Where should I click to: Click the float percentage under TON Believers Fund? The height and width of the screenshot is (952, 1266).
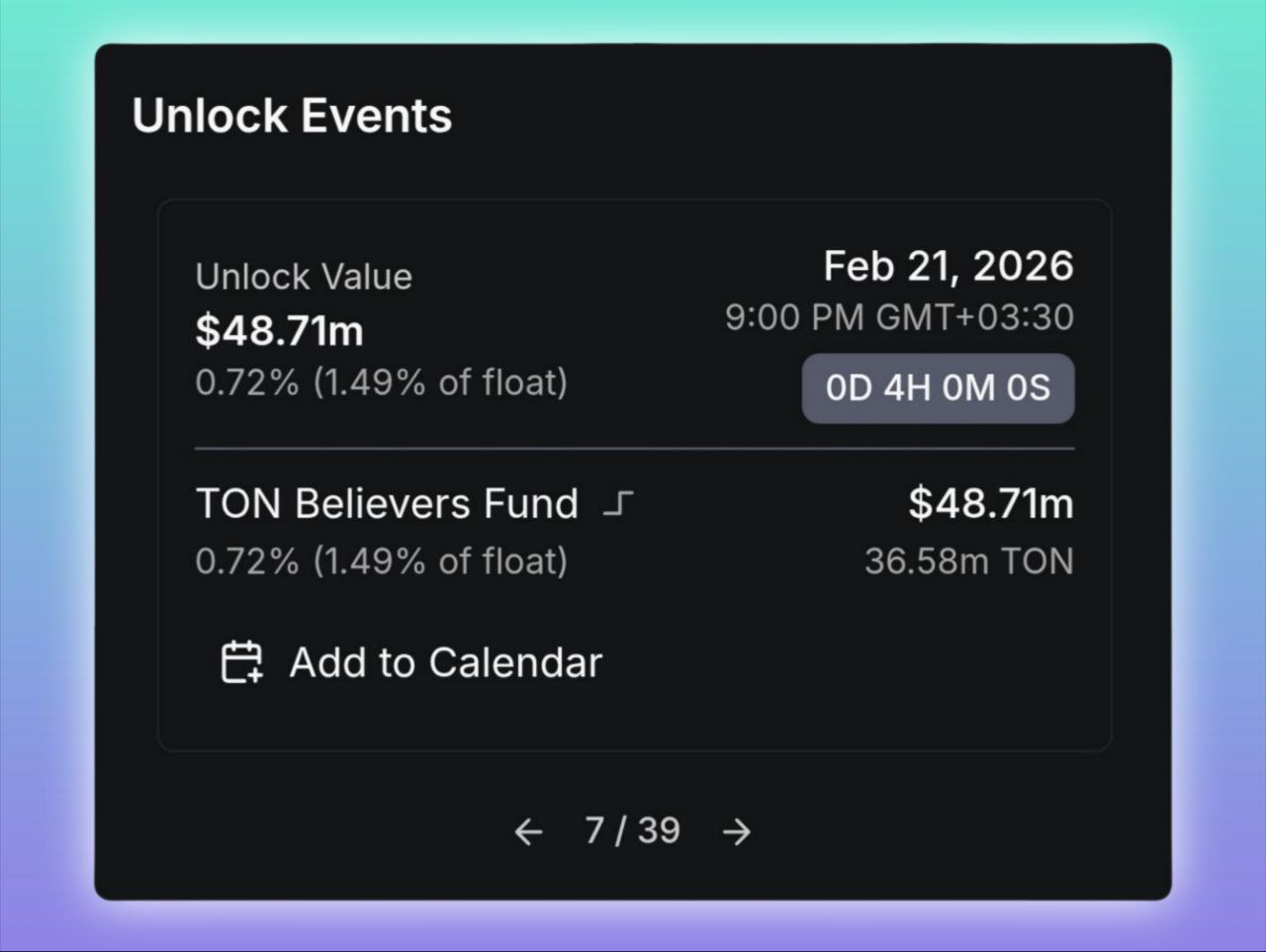point(381,562)
